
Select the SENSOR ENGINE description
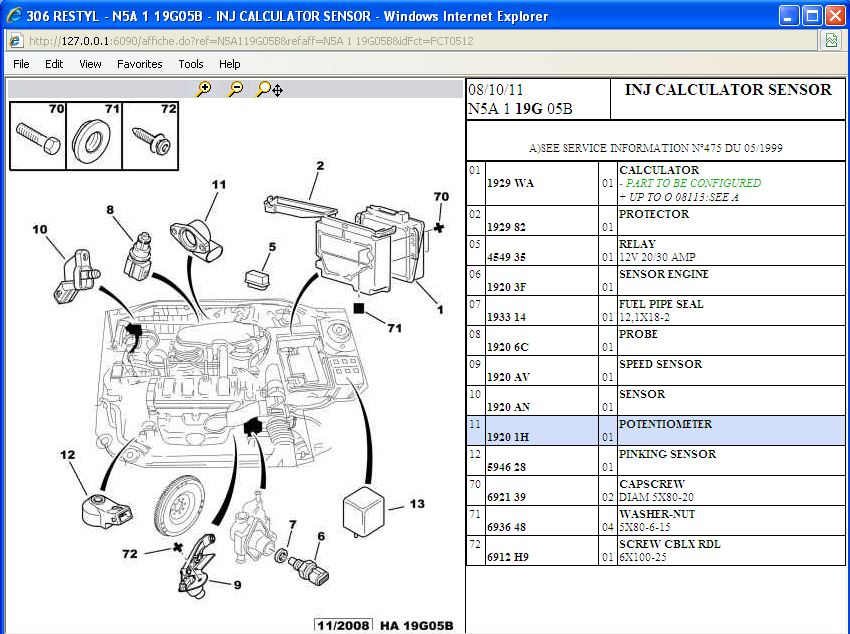pyautogui.click(x=664, y=274)
